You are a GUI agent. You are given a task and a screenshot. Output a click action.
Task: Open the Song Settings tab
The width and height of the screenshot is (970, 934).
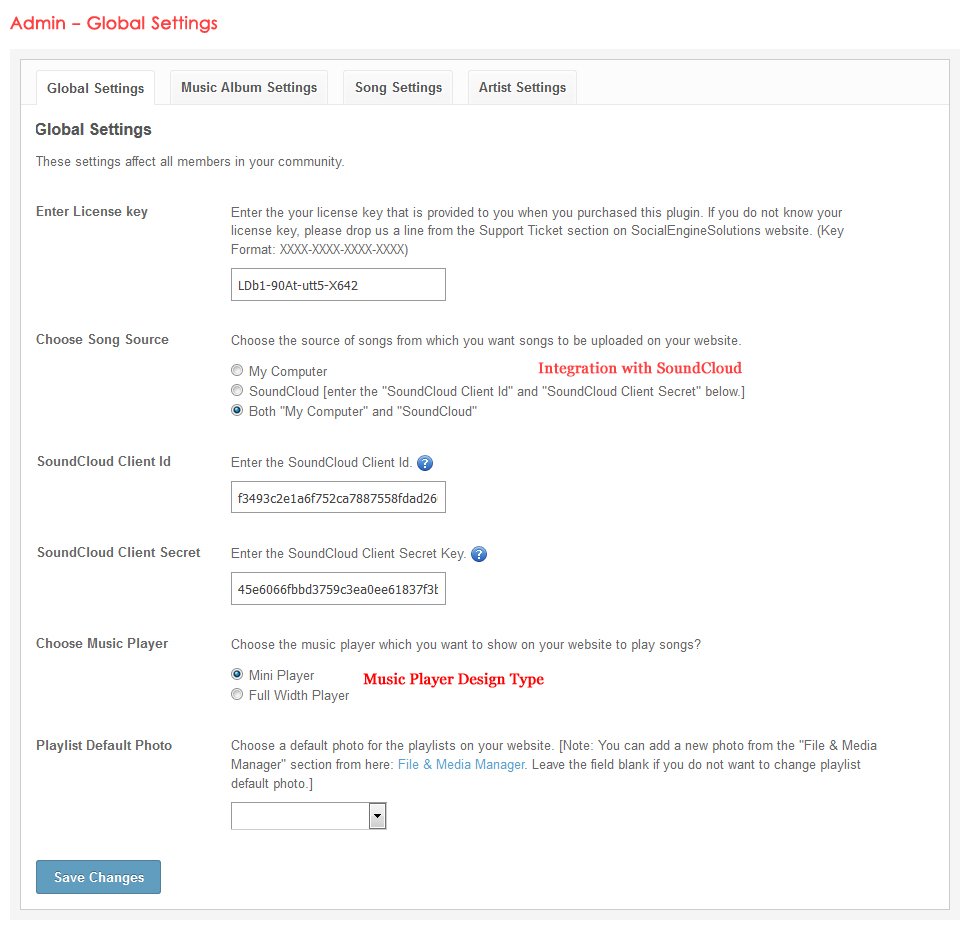[398, 88]
